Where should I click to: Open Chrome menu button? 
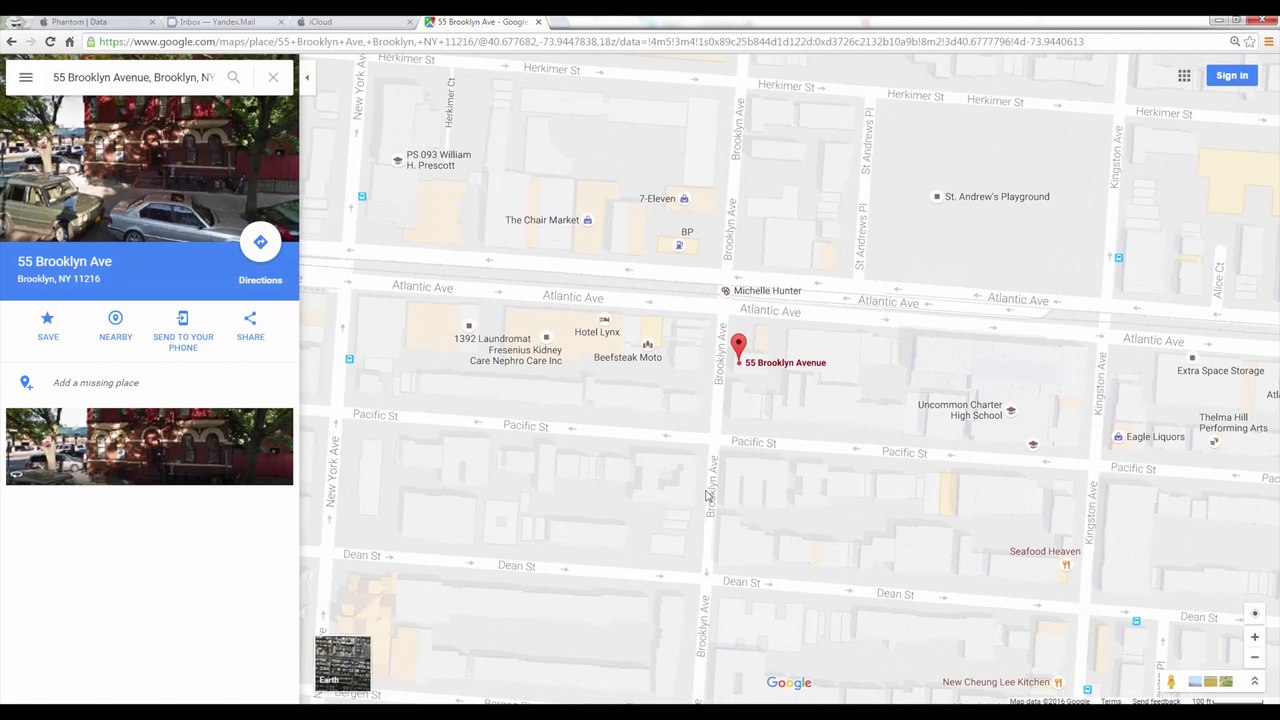click(x=1268, y=42)
